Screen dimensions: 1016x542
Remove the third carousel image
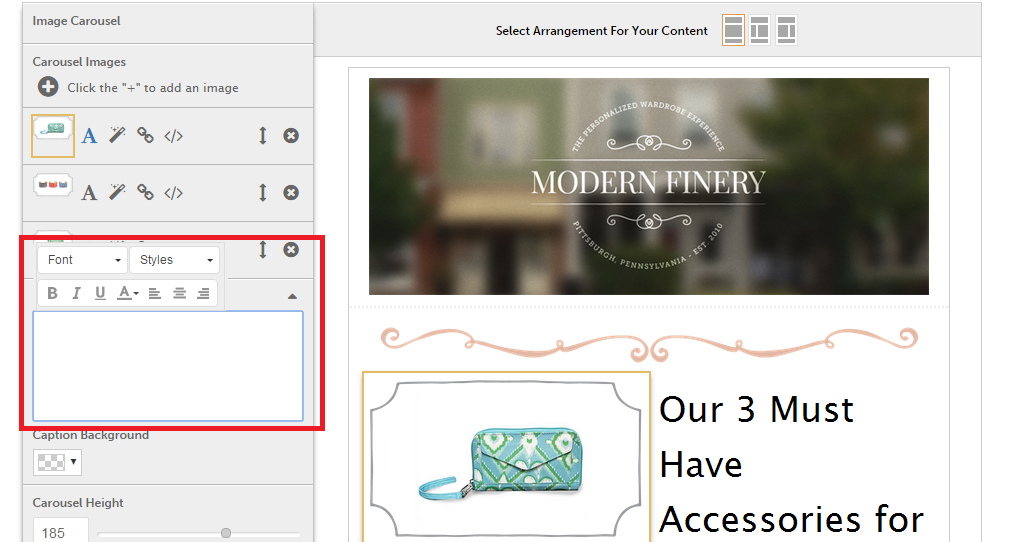click(291, 250)
